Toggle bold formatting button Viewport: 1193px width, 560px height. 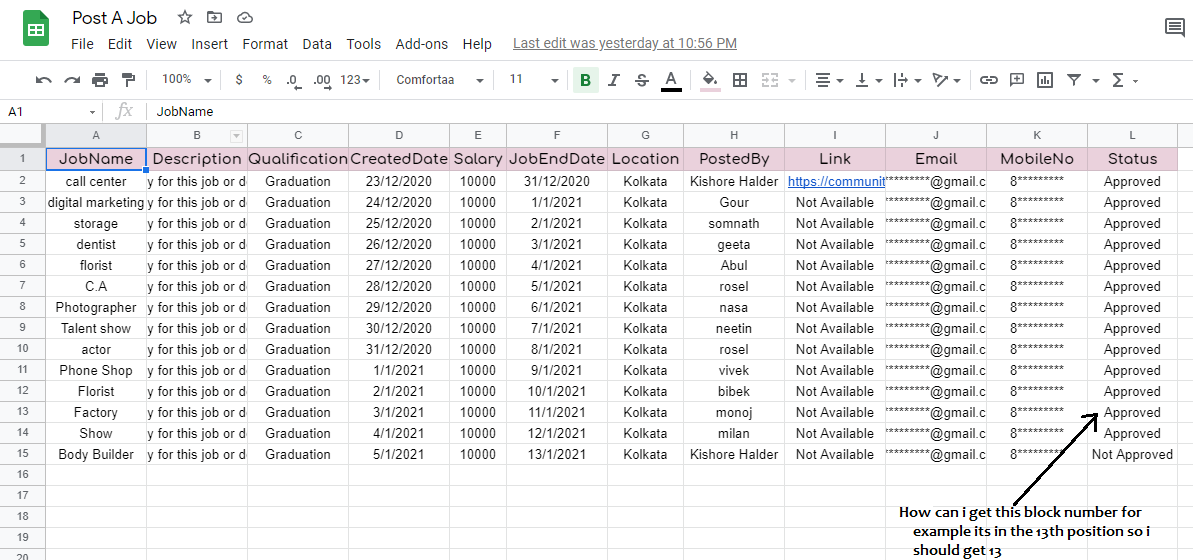pyautogui.click(x=585, y=80)
